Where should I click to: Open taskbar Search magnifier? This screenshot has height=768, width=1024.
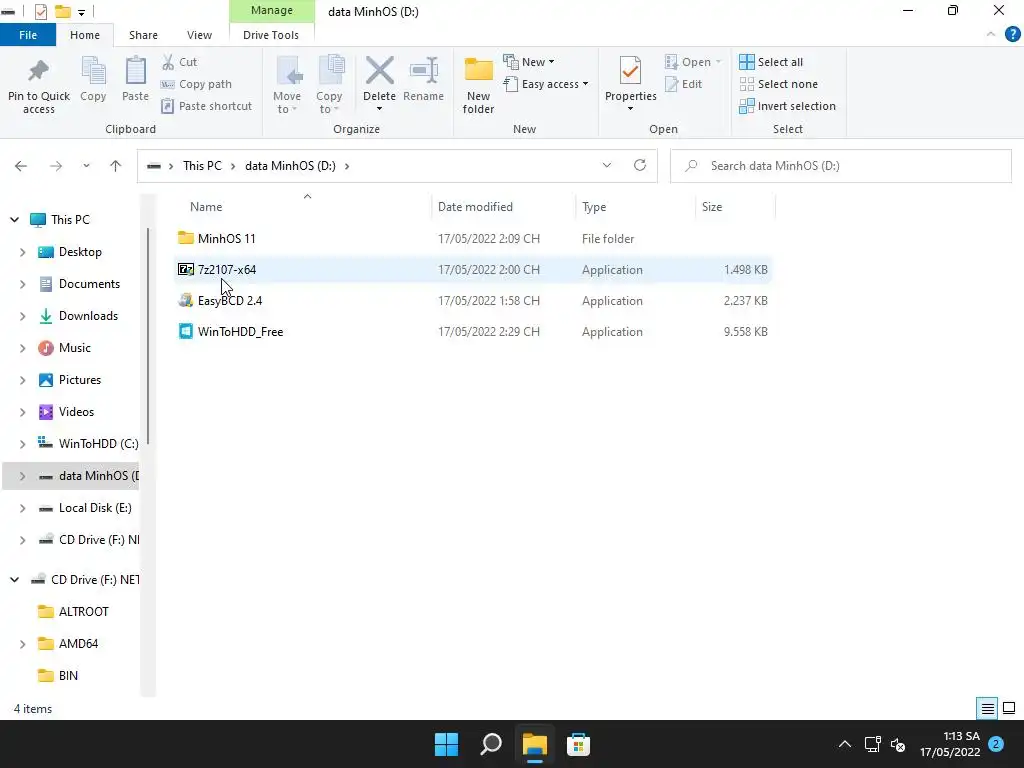pos(490,744)
